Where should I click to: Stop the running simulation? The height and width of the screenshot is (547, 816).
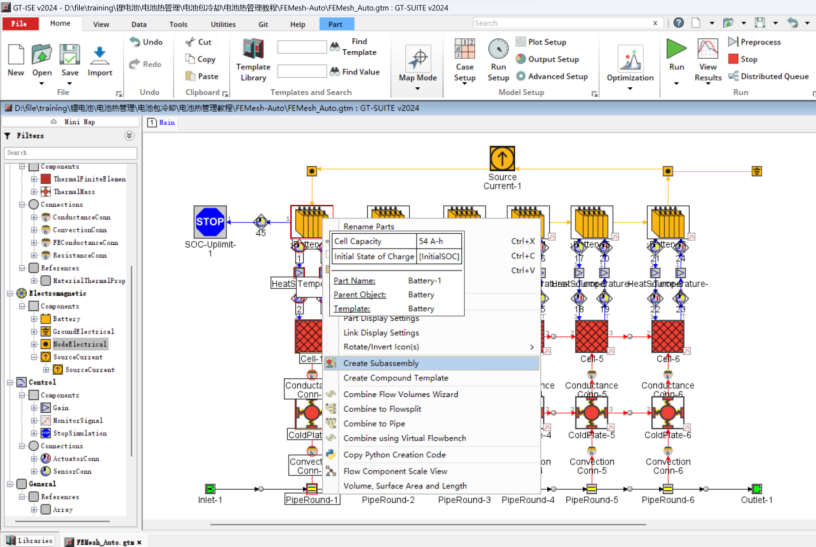tap(743, 59)
